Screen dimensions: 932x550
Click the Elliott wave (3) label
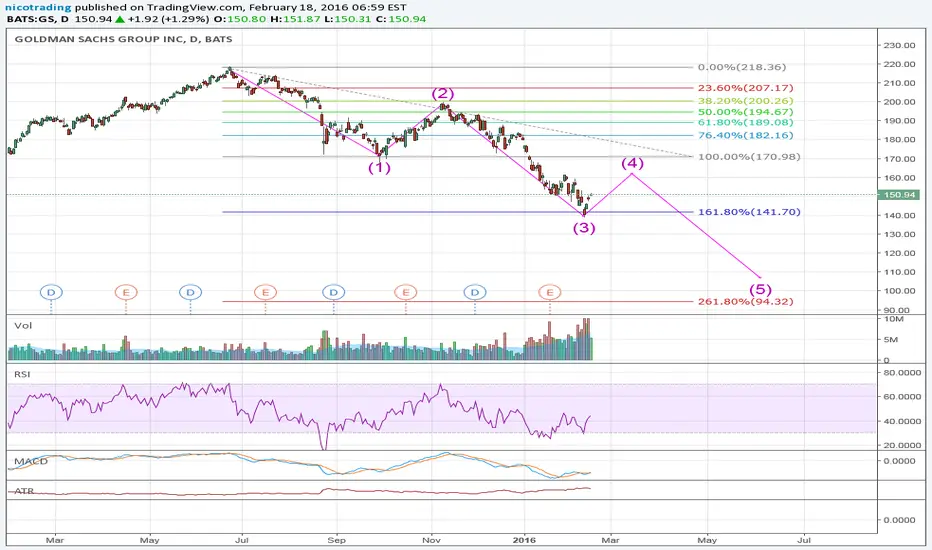coord(584,228)
